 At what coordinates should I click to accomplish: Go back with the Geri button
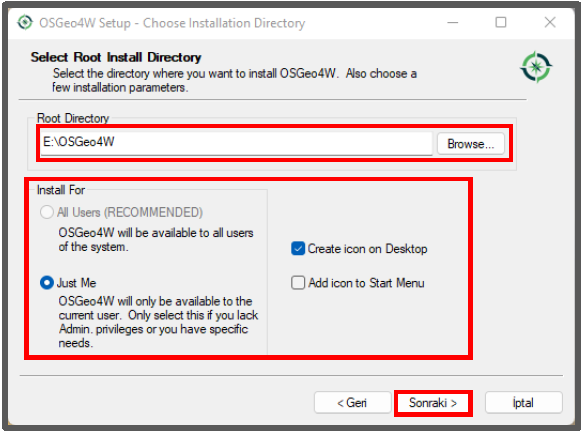click(x=352, y=403)
